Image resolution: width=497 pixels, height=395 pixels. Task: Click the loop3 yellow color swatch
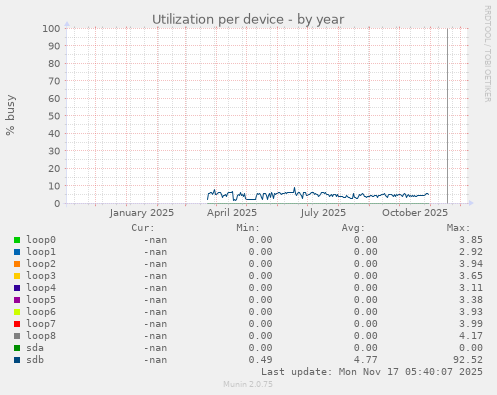coord(17,276)
